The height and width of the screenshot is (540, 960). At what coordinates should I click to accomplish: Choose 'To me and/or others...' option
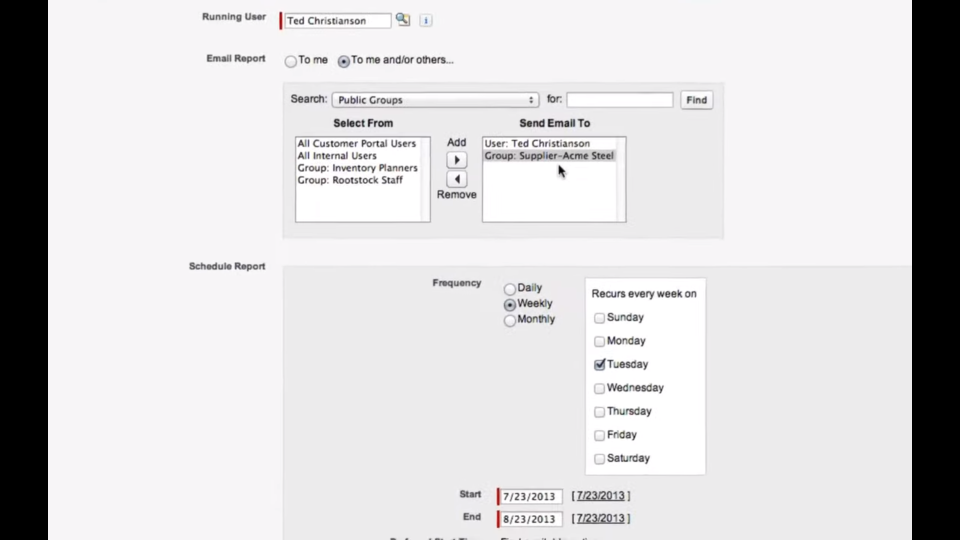(x=343, y=61)
